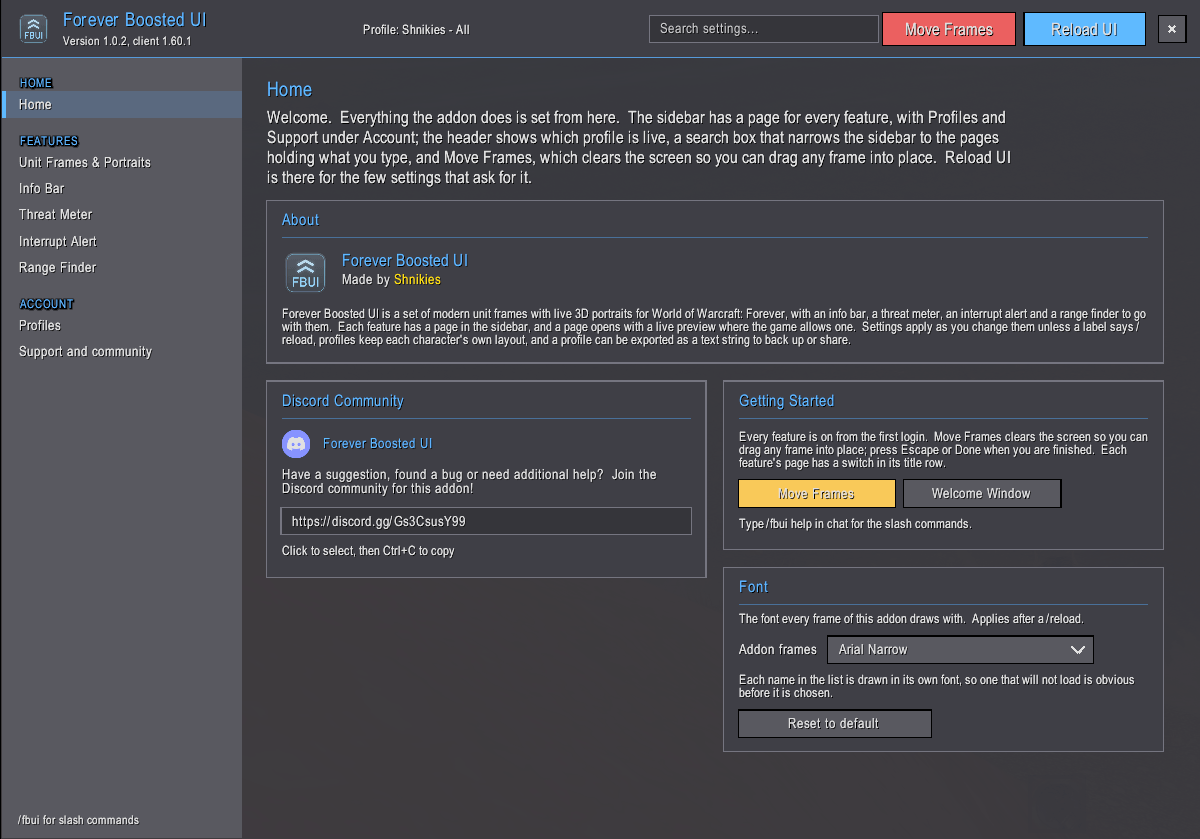Click 'Click to select, then Ctrl+C to copy' text
This screenshot has height=839, width=1200.
pyautogui.click(x=368, y=551)
